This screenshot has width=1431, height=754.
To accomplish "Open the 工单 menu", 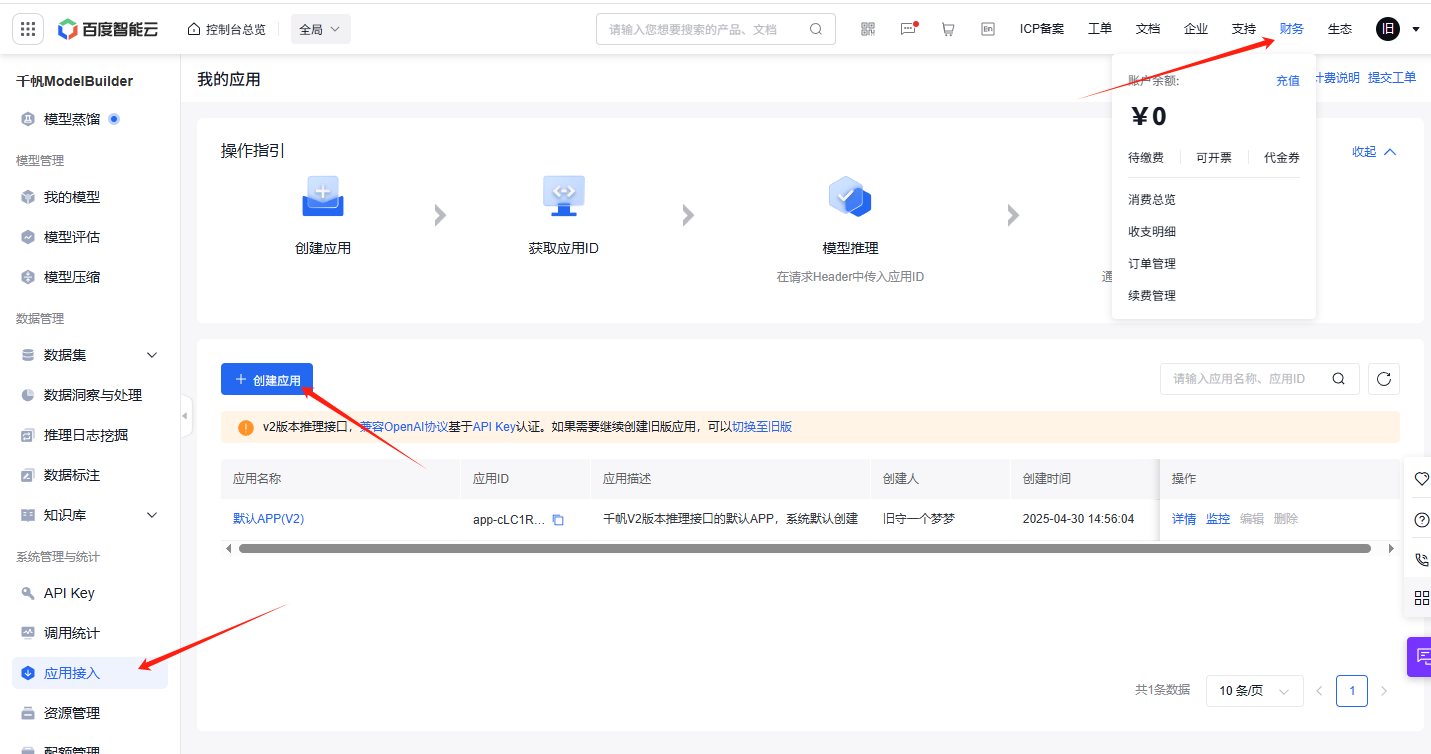I will coord(1100,29).
